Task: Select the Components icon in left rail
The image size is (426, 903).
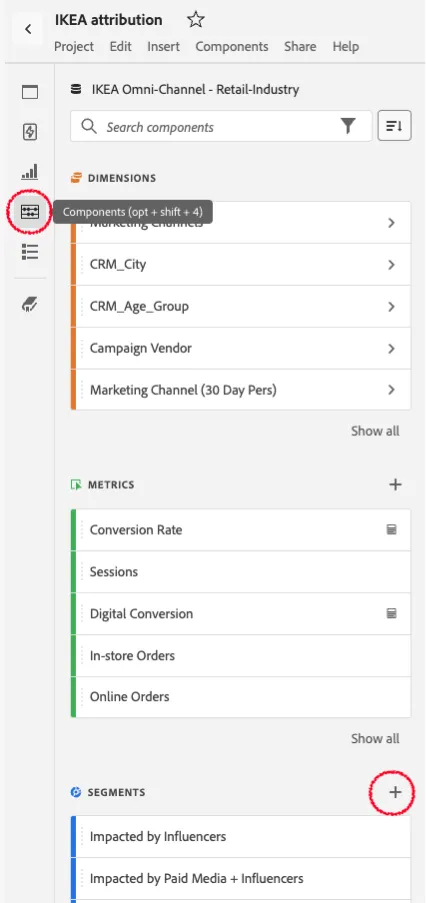Action: coord(30,211)
